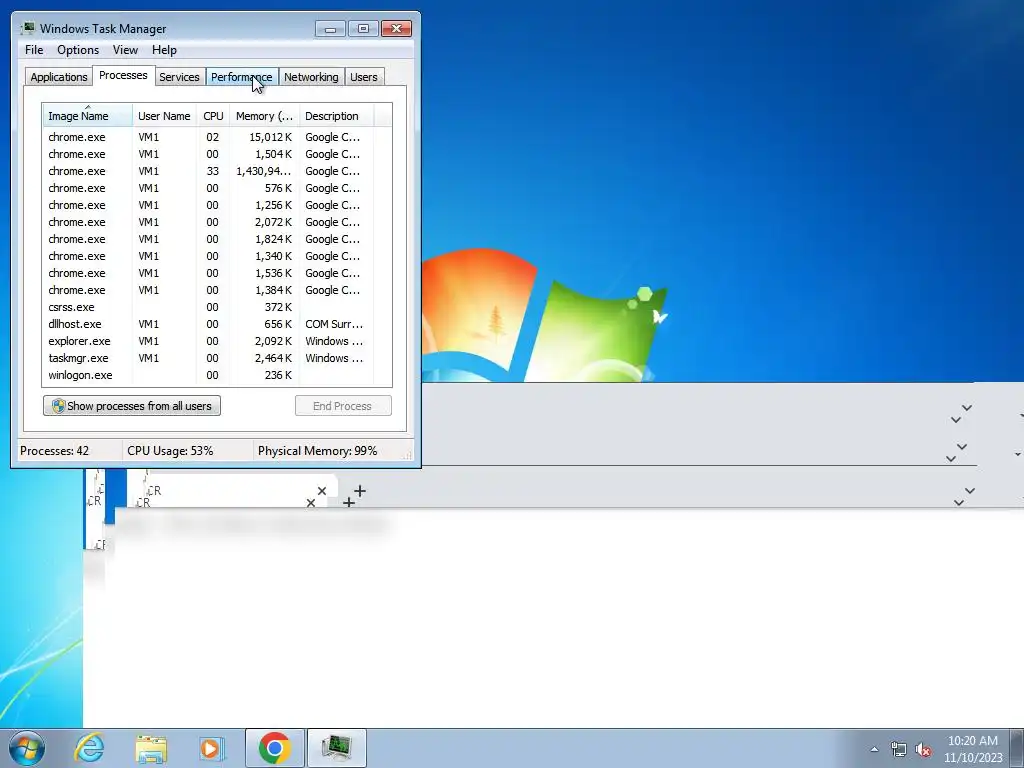
Task: Select chrome.exe using 15,012 K memory
Action: pos(208,137)
